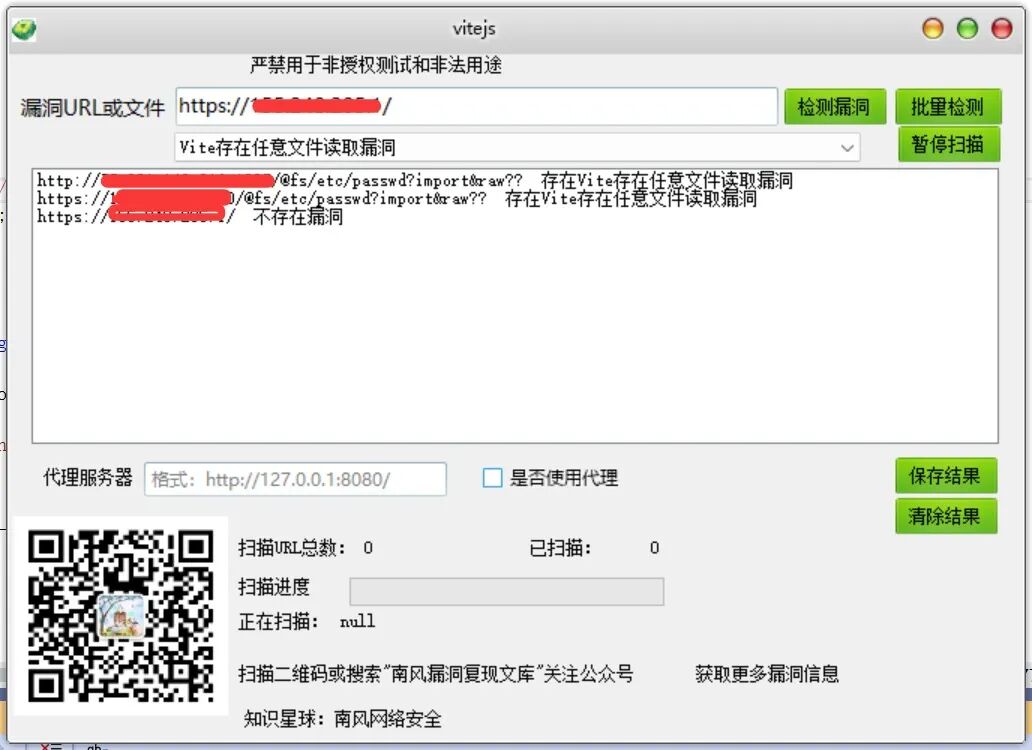
Task: Click the yellow minimize window button
Action: (x=933, y=29)
